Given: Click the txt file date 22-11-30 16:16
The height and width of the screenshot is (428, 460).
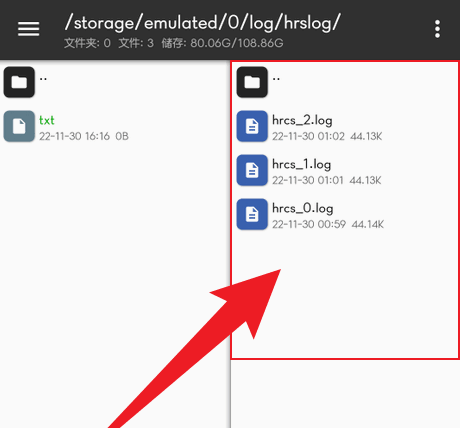Looking at the screenshot, I should coord(74,136).
